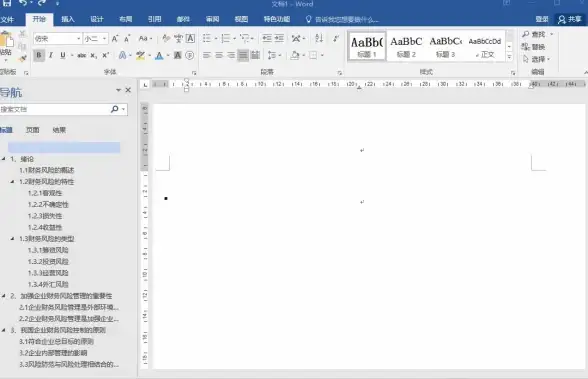Click the font color red A swatch

click(159, 56)
